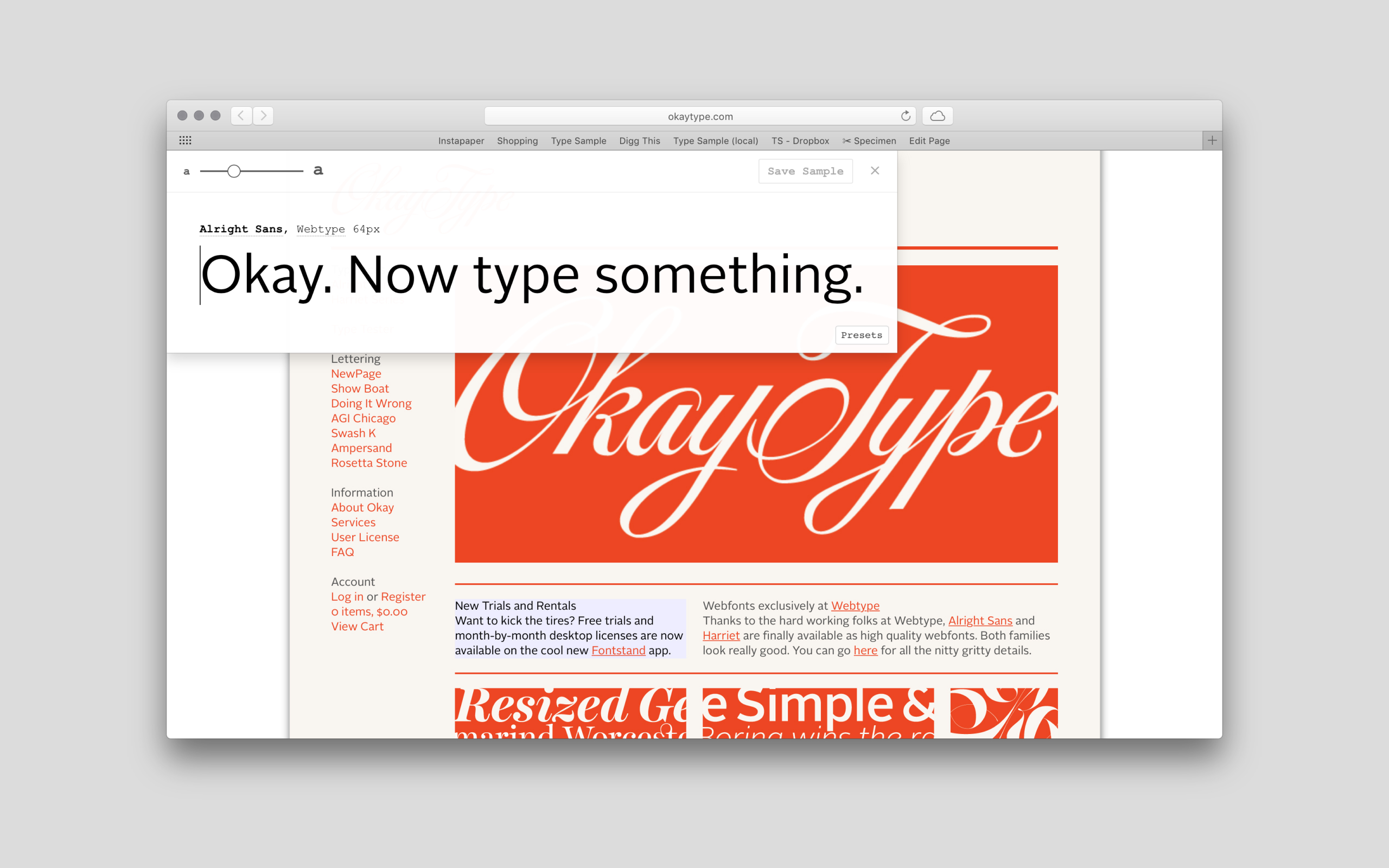The width and height of the screenshot is (1389, 868).
Task: Click the font size slider knob
Action: 234,171
